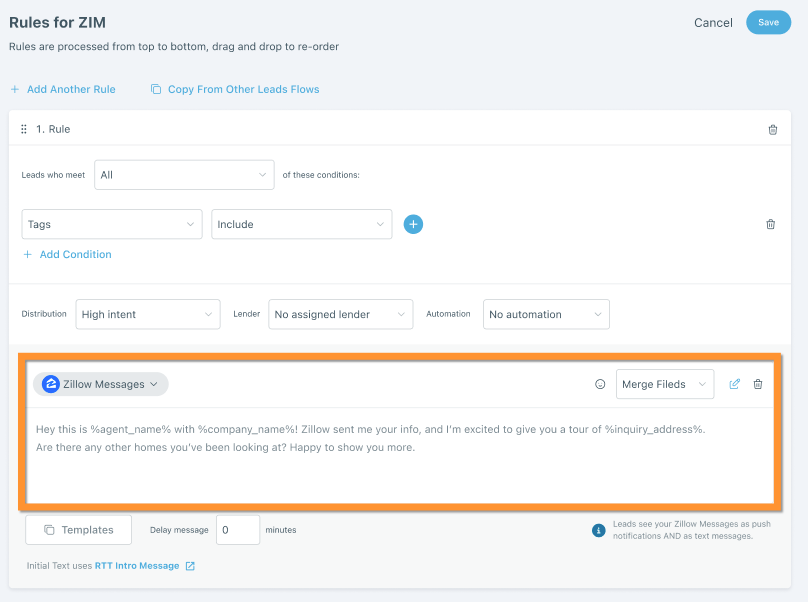This screenshot has width=808, height=602.
Task: Open the Zillow Messages channel selector
Action: pyautogui.click(x=100, y=384)
